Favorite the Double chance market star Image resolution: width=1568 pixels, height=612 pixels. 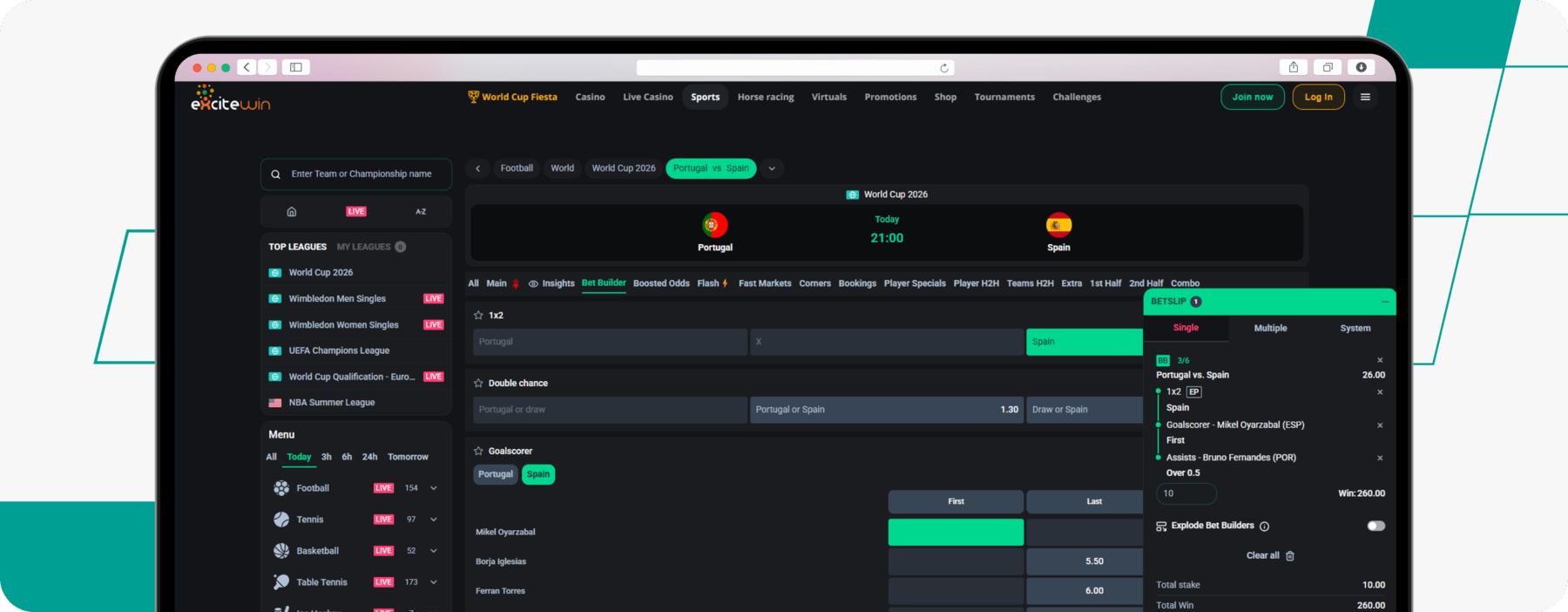478,384
